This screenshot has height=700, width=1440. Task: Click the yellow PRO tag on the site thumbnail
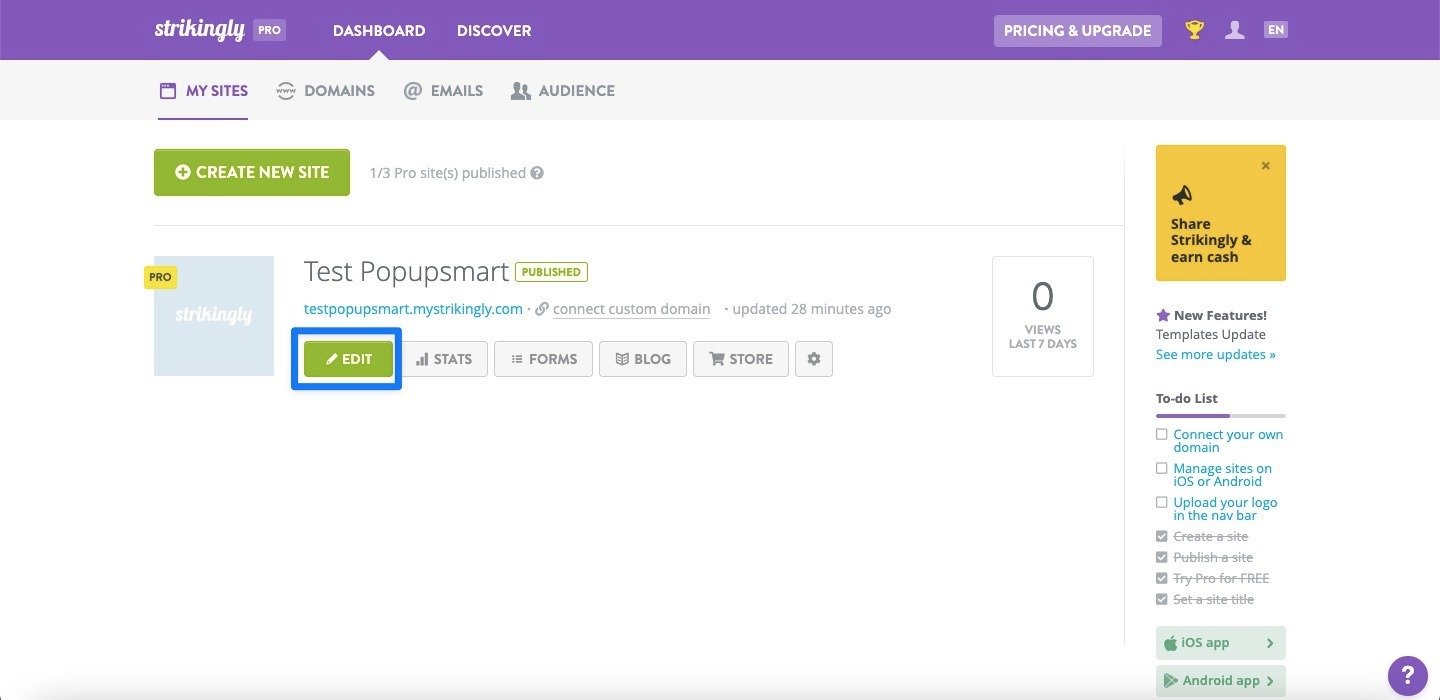[x=160, y=277]
